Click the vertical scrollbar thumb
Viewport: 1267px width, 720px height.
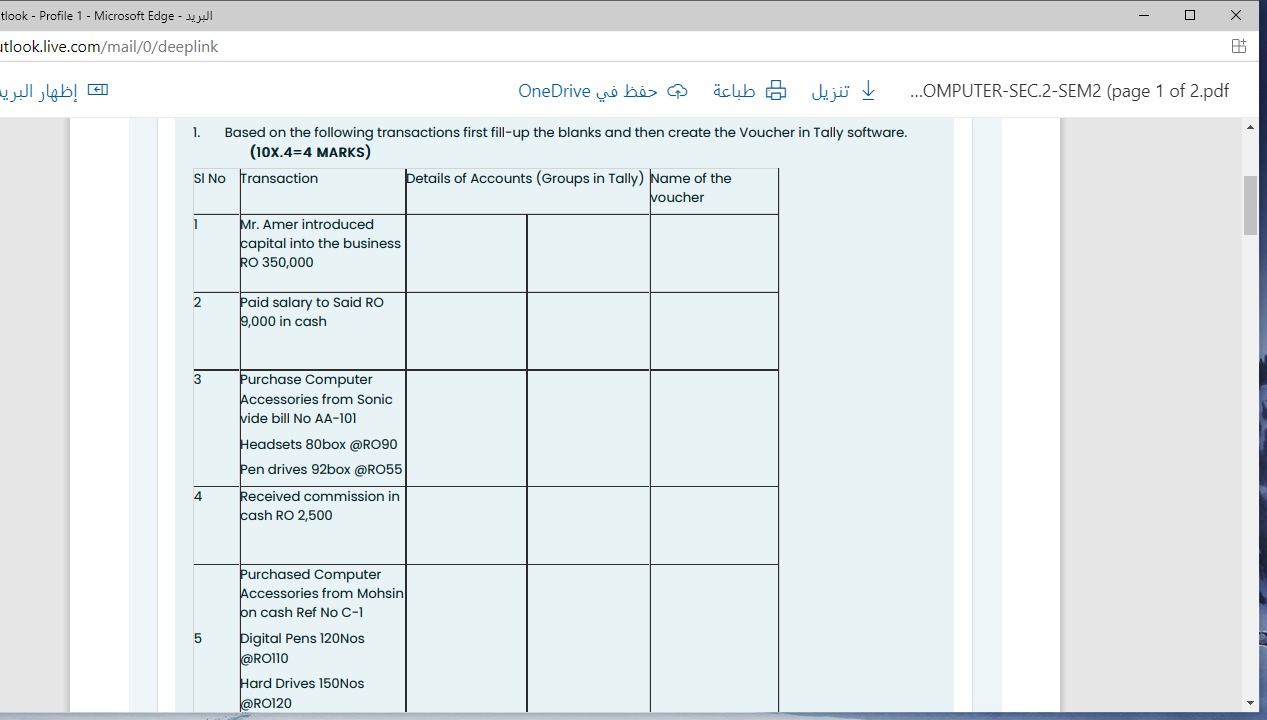click(1251, 205)
